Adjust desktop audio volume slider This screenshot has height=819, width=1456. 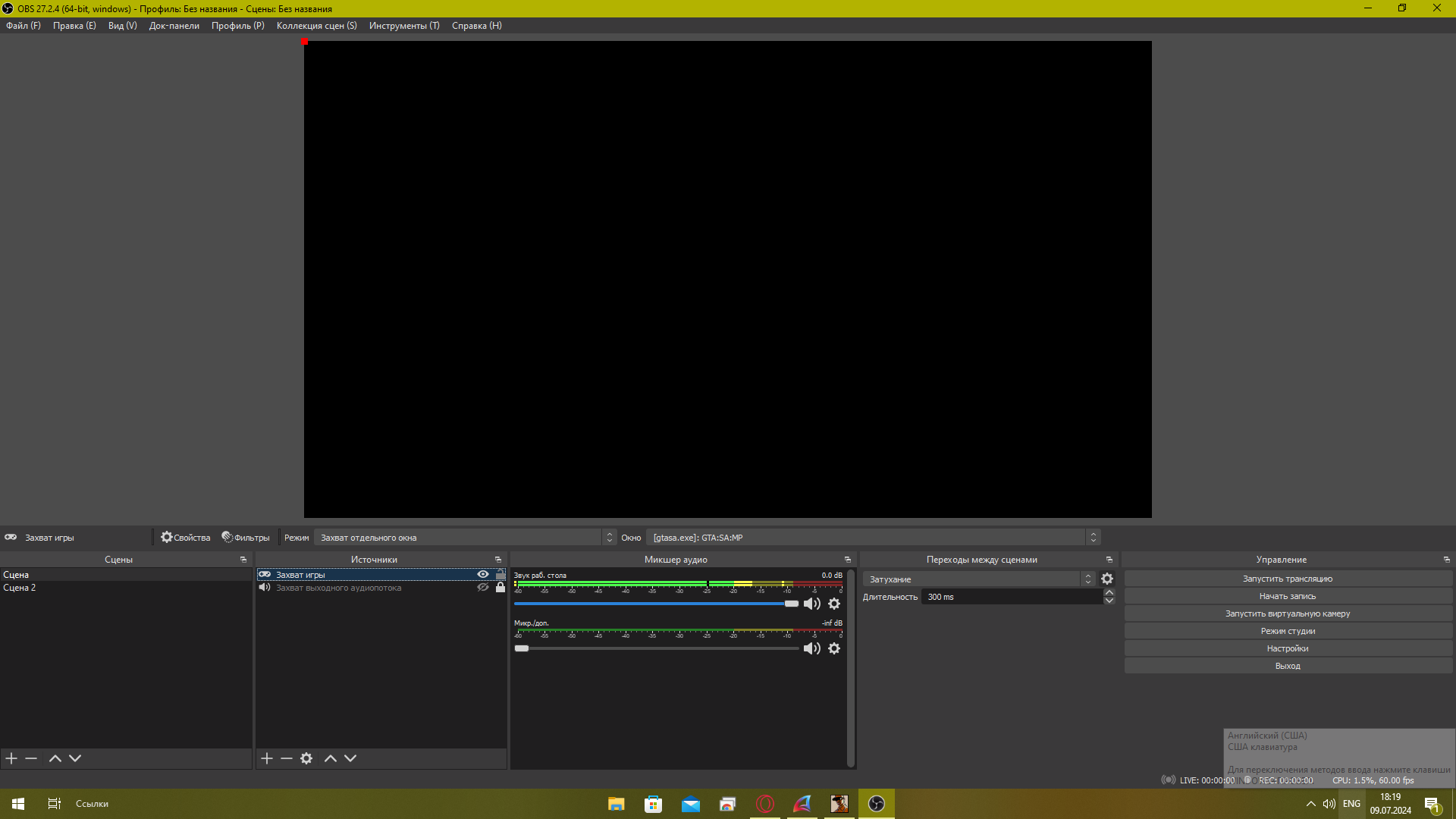point(656,604)
